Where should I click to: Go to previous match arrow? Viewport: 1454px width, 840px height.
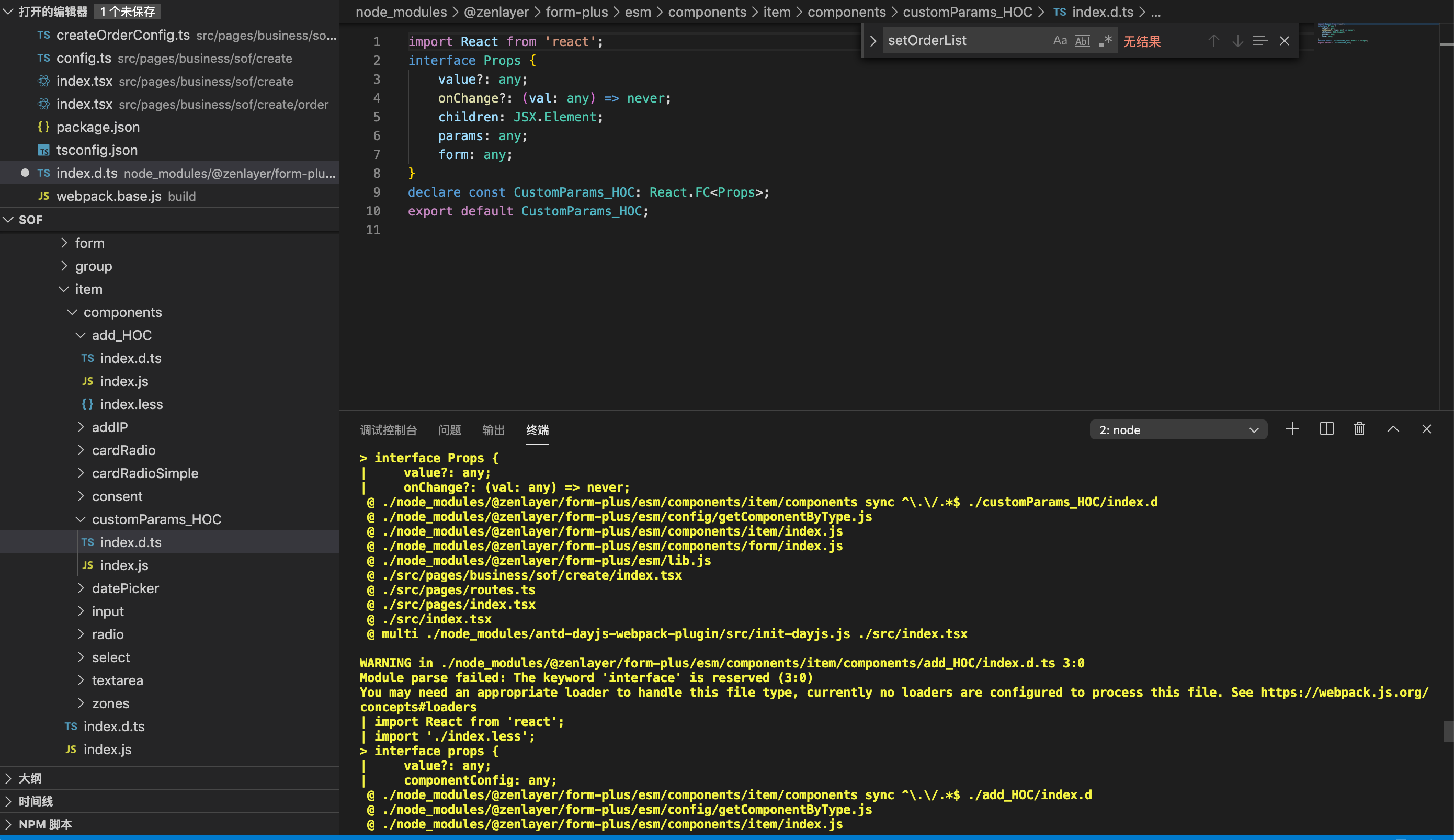coord(1213,40)
